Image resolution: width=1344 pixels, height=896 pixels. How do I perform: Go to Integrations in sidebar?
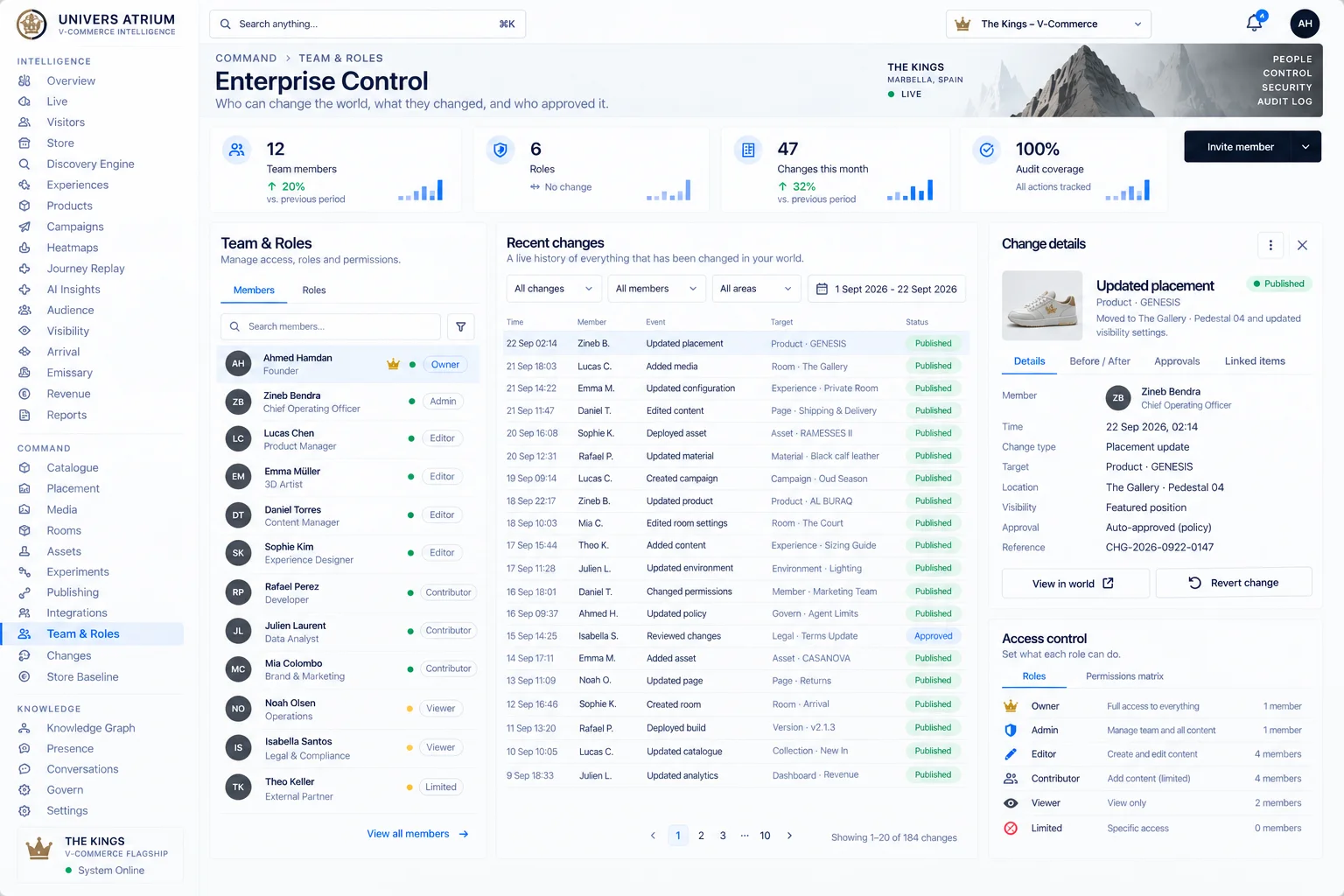point(77,613)
